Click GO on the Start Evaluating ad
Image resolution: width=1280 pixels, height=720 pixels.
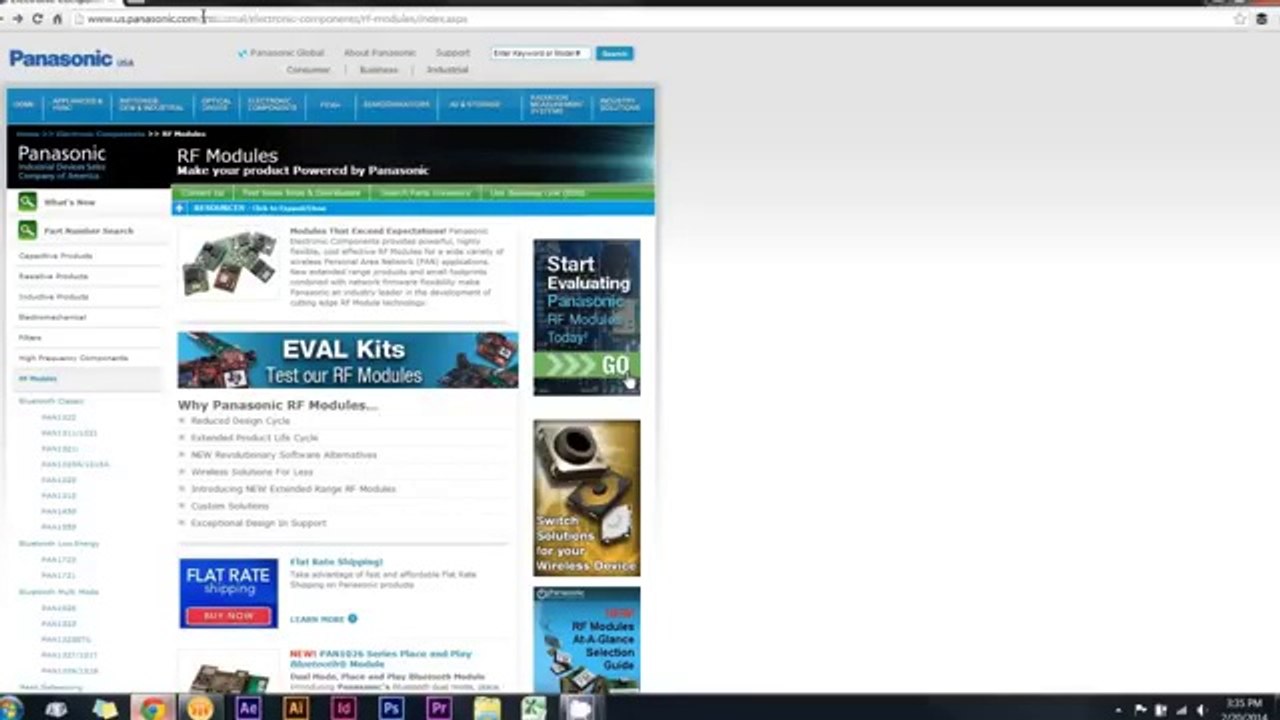click(x=587, y=366)
